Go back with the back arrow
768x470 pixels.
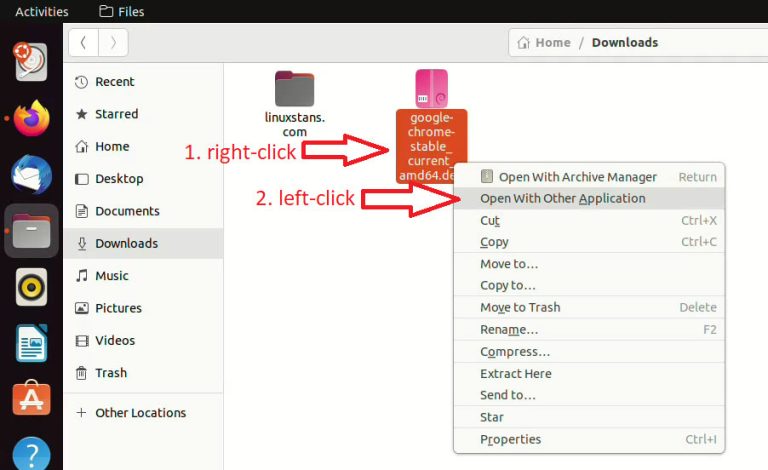click(83, 42)
